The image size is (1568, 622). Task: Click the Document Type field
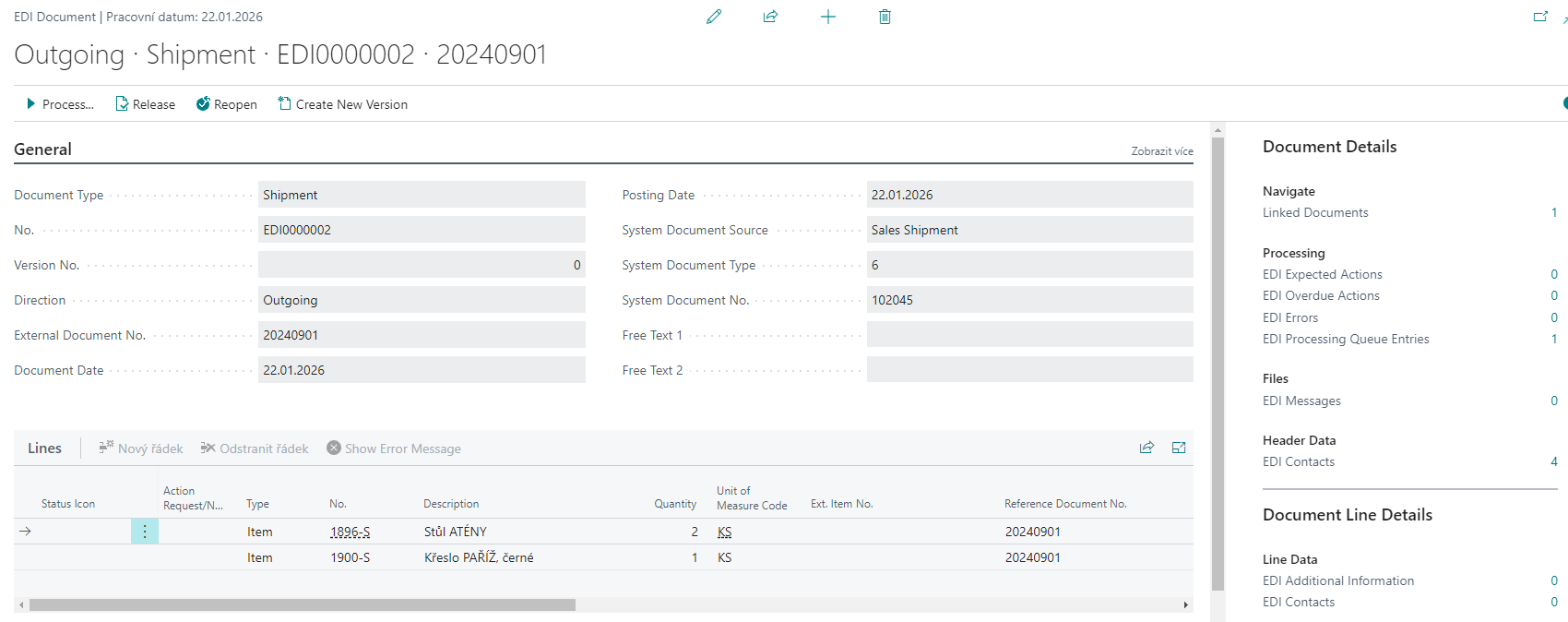[422, 195]
